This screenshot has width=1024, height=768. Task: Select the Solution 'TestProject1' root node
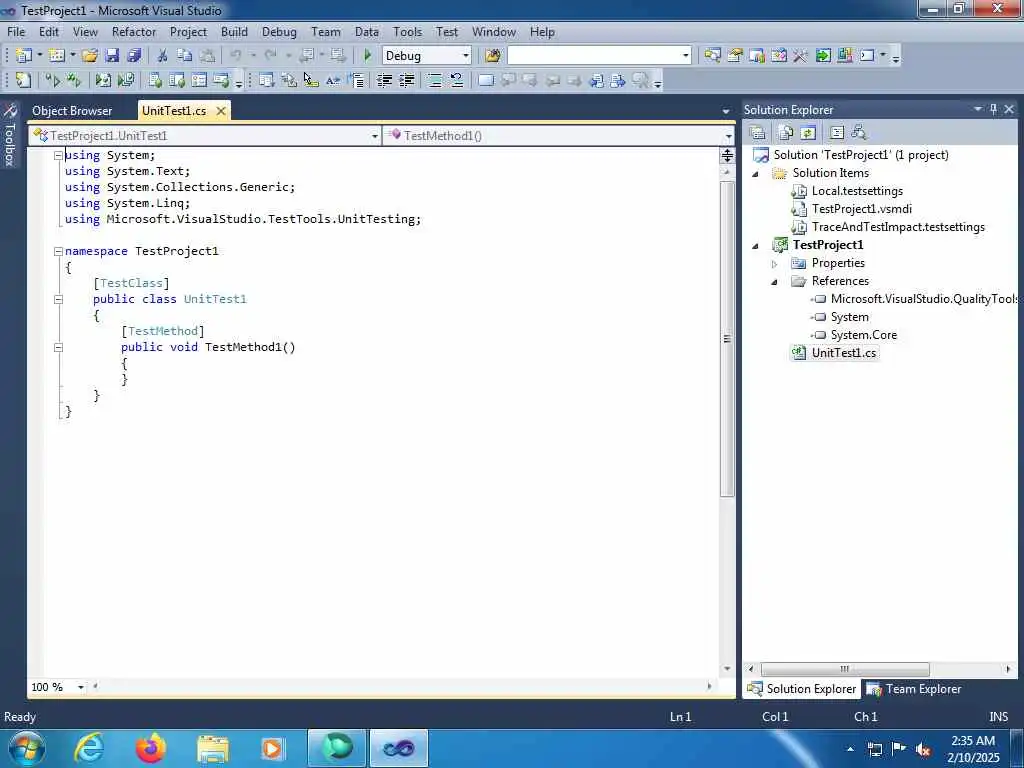click(861, 155)
